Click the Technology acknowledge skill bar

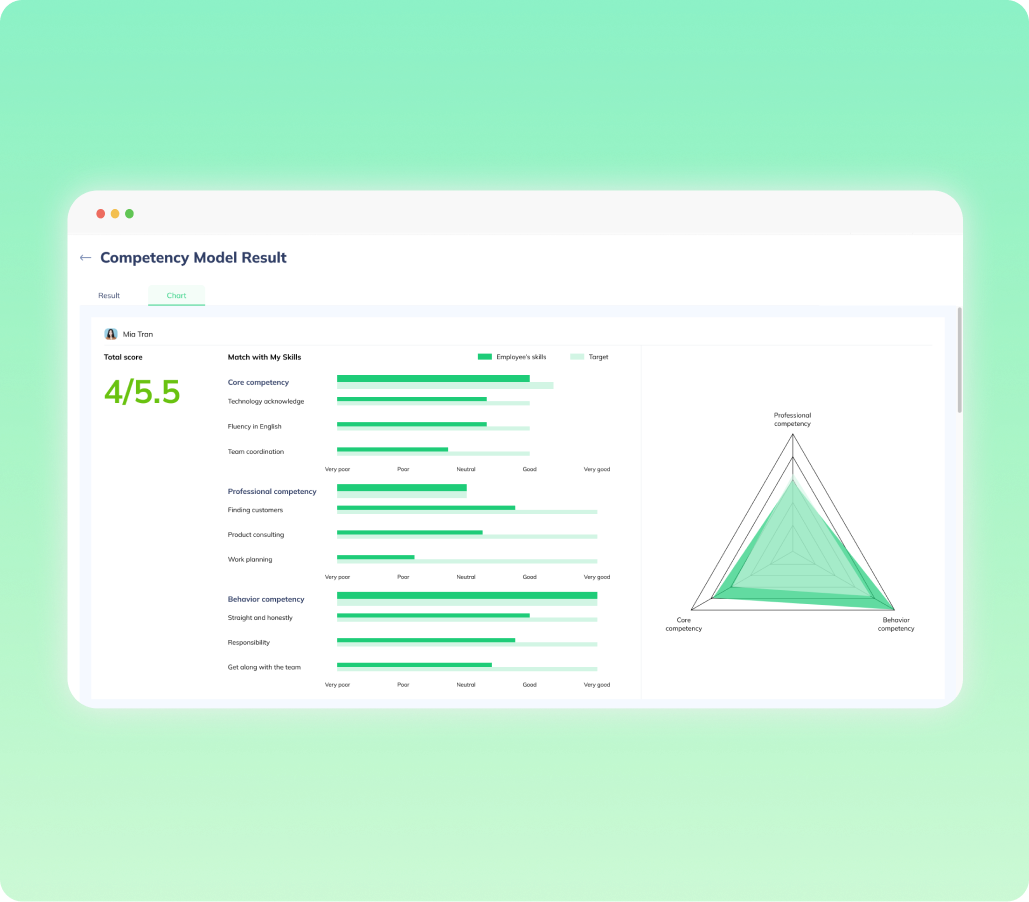(412, 400)
